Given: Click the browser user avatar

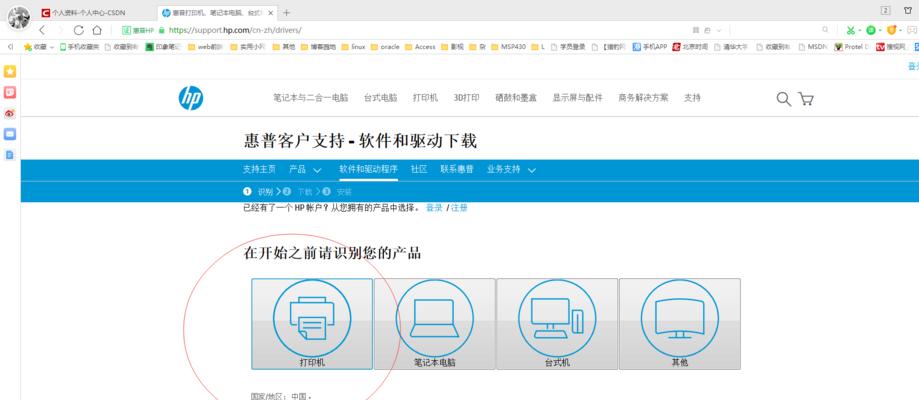Looking at the screenshot, I should click(x=19, y=18).
